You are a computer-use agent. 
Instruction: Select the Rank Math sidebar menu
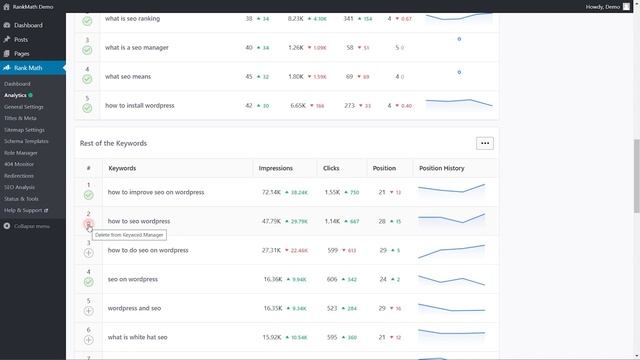tap(33, 68)
